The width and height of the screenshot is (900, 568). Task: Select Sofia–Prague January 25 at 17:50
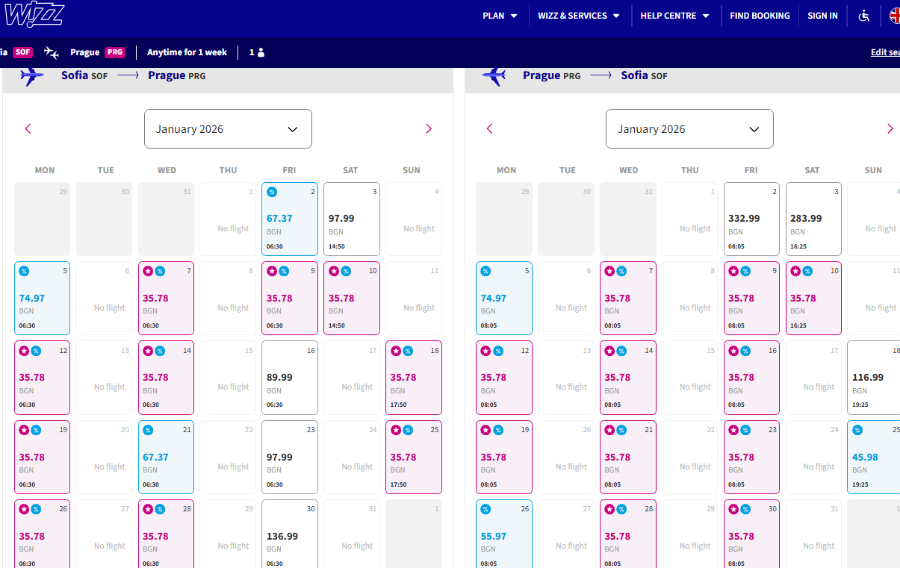[x=413, y=457]
